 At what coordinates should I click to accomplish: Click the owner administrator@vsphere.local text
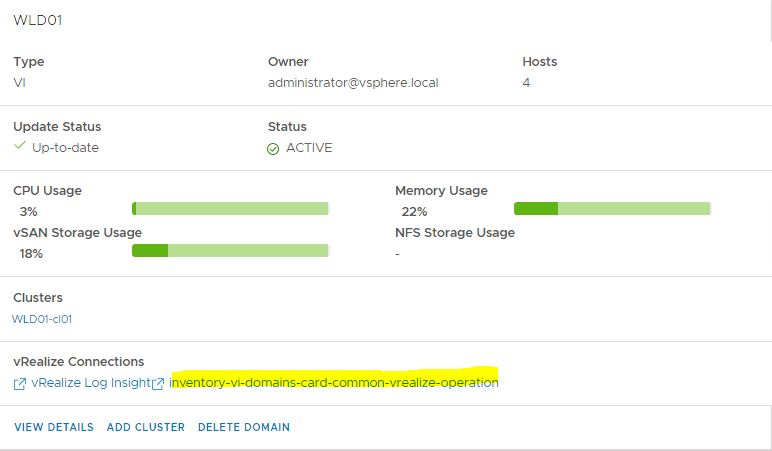pyautogui.click(x=353, y=82)
